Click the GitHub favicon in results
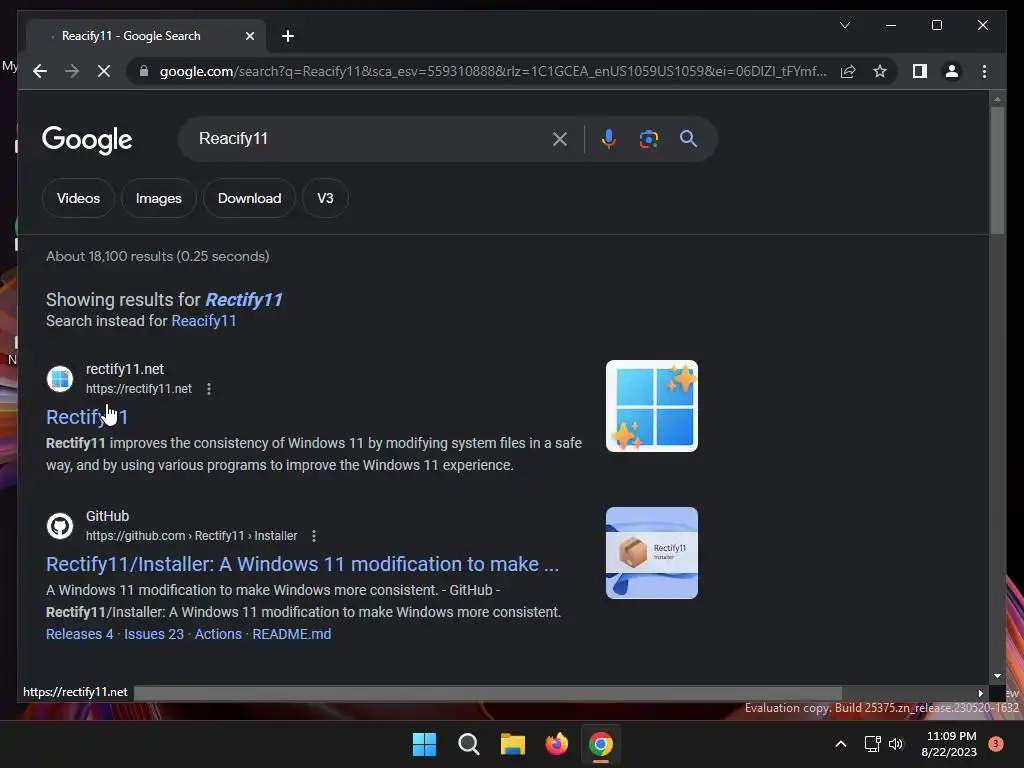Image resolution: width=1024 pixels, height=768 pixels. 60,526
